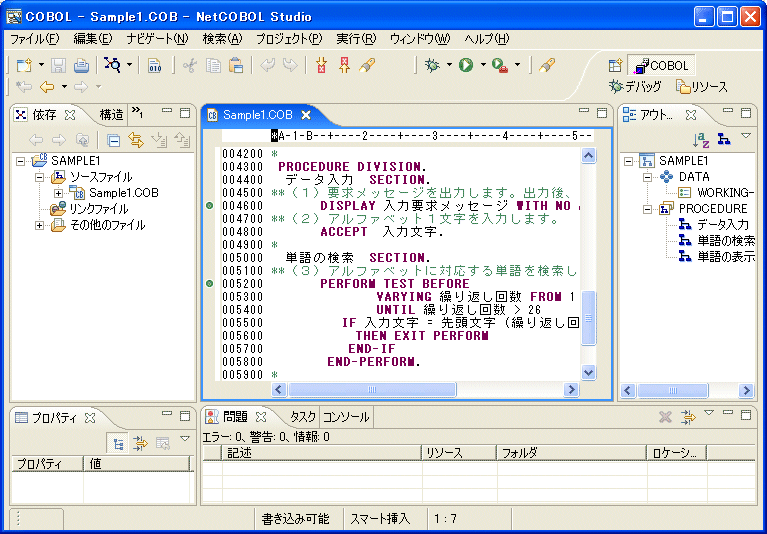Image resolution: width=767 pixels, height=534 pixels.
Task: Select the 構造 view tab
Action: point(111,115)
